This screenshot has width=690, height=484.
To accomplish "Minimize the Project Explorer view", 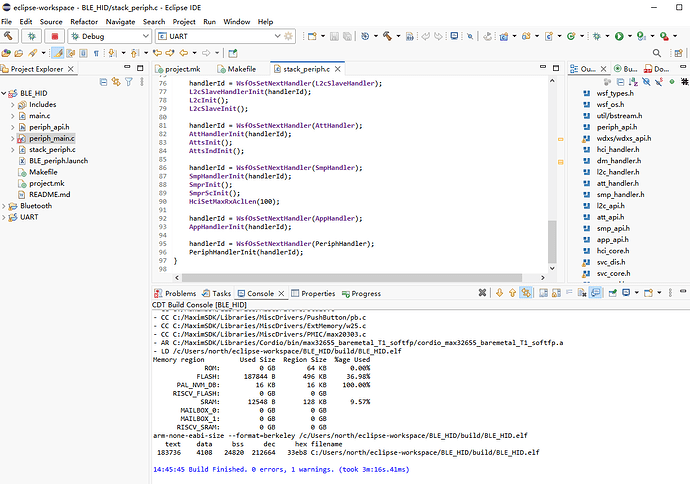I will coord(127,67).
